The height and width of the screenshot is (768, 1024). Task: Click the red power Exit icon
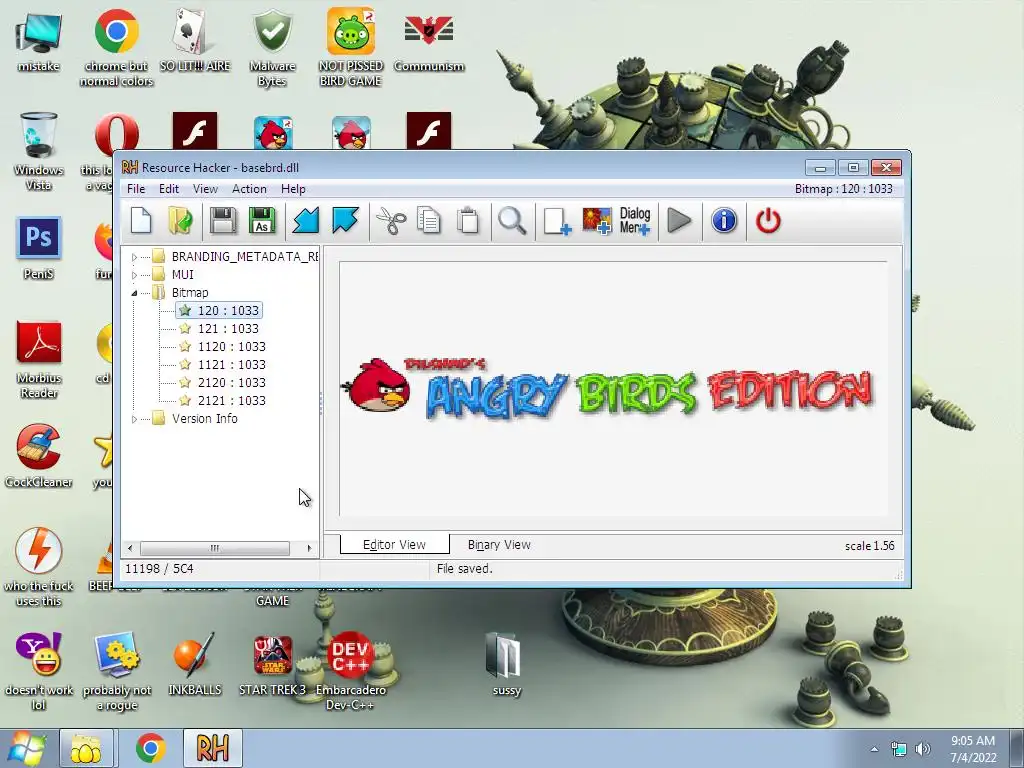768,221
